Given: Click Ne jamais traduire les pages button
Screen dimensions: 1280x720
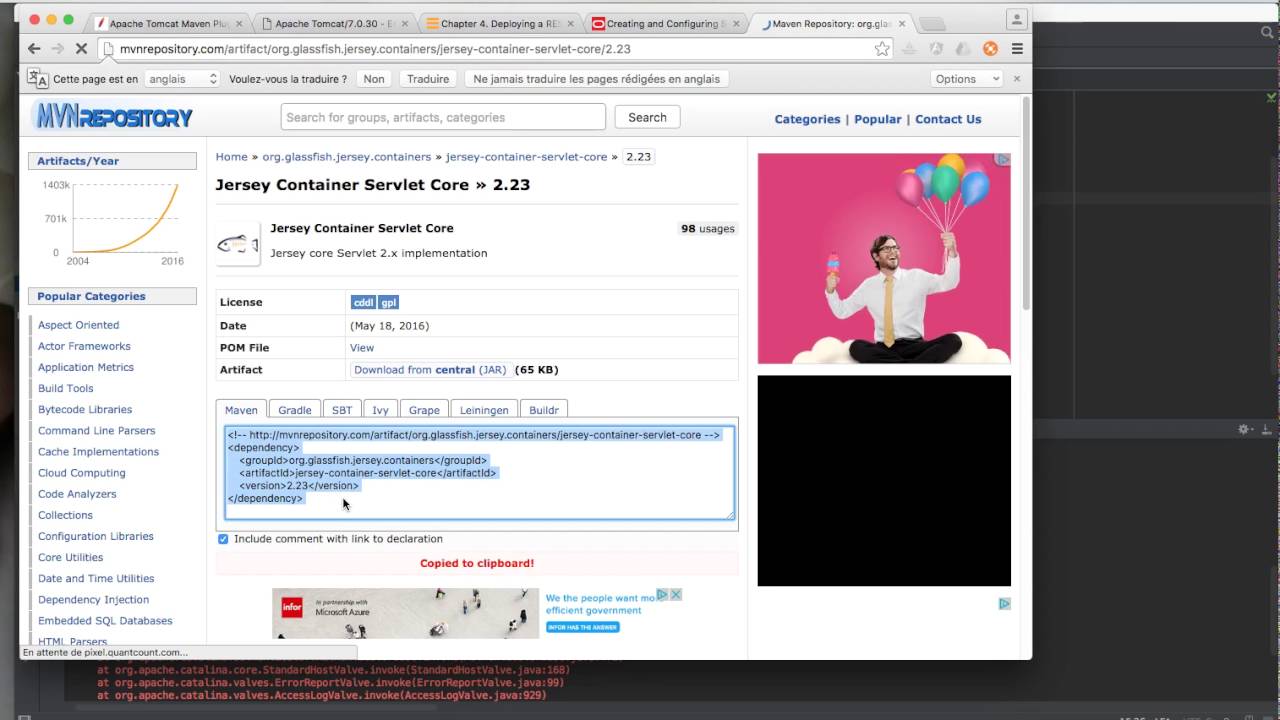Looking at the screenshot, I should tap(597, 79).
